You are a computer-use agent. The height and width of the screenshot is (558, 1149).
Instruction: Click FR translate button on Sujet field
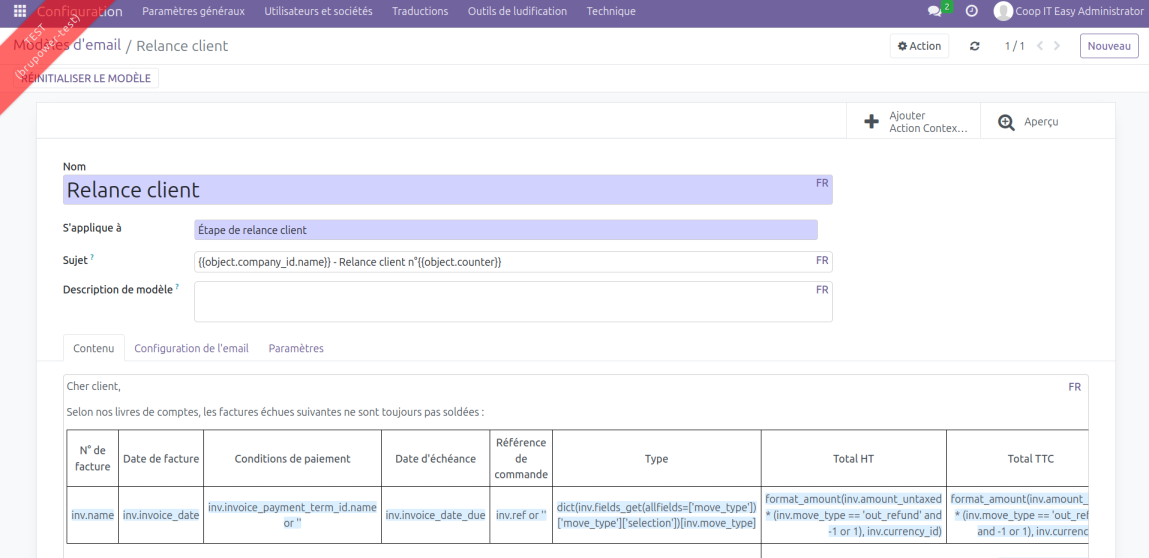822,260
